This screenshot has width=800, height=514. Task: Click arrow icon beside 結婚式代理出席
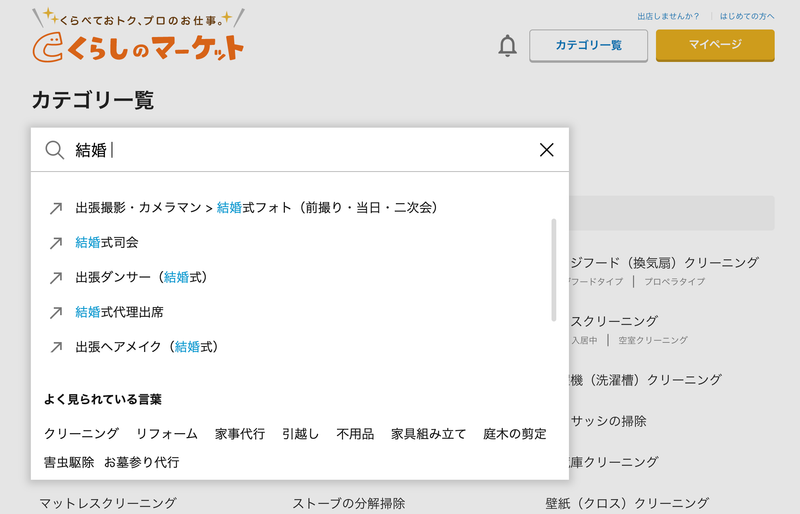56,312
